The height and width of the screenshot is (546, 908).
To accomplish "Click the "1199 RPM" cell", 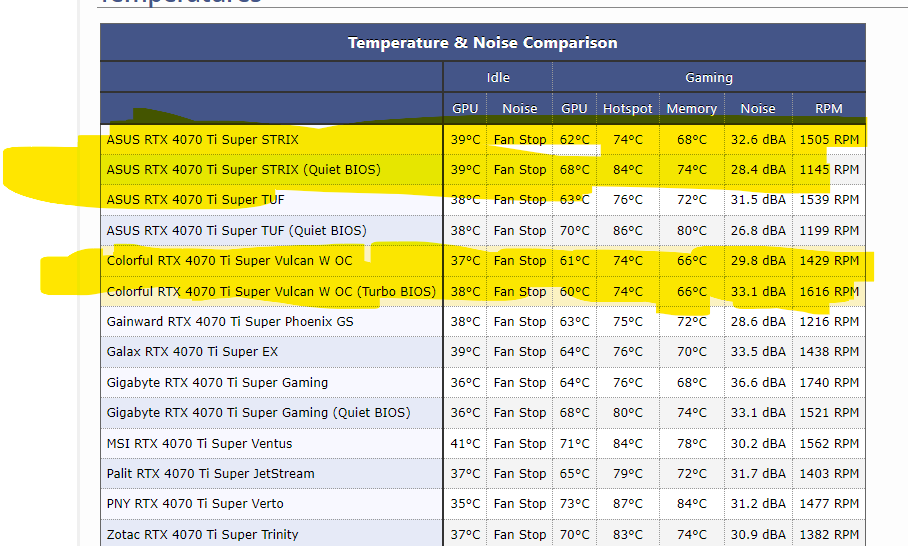I will [x=829, y=230].
